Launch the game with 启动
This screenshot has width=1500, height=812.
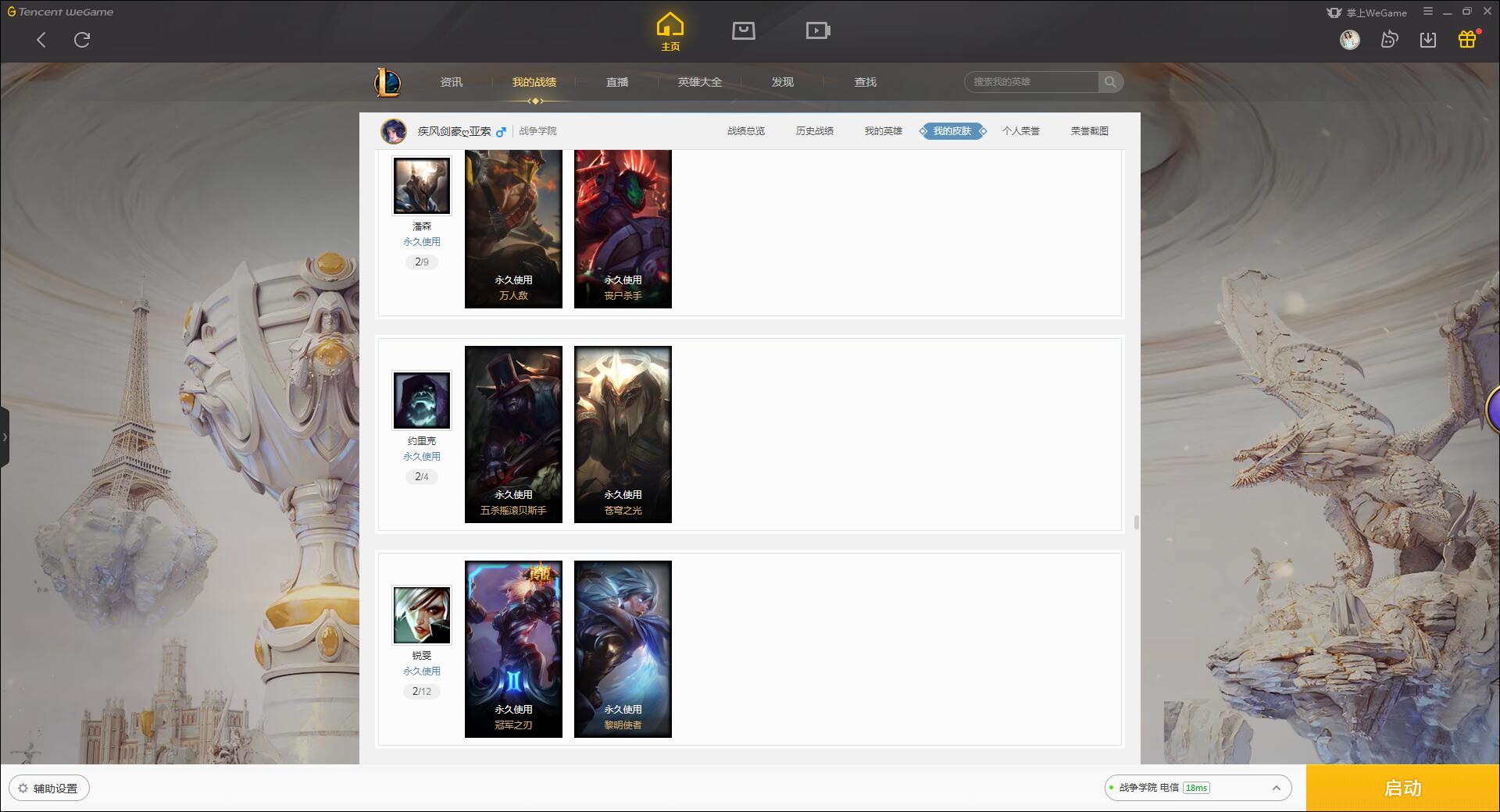pyautogui.click(x=1402, y=789)
